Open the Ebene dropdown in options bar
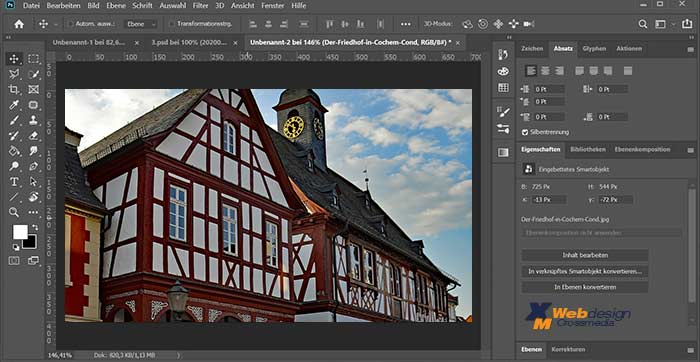 point(141,24)
